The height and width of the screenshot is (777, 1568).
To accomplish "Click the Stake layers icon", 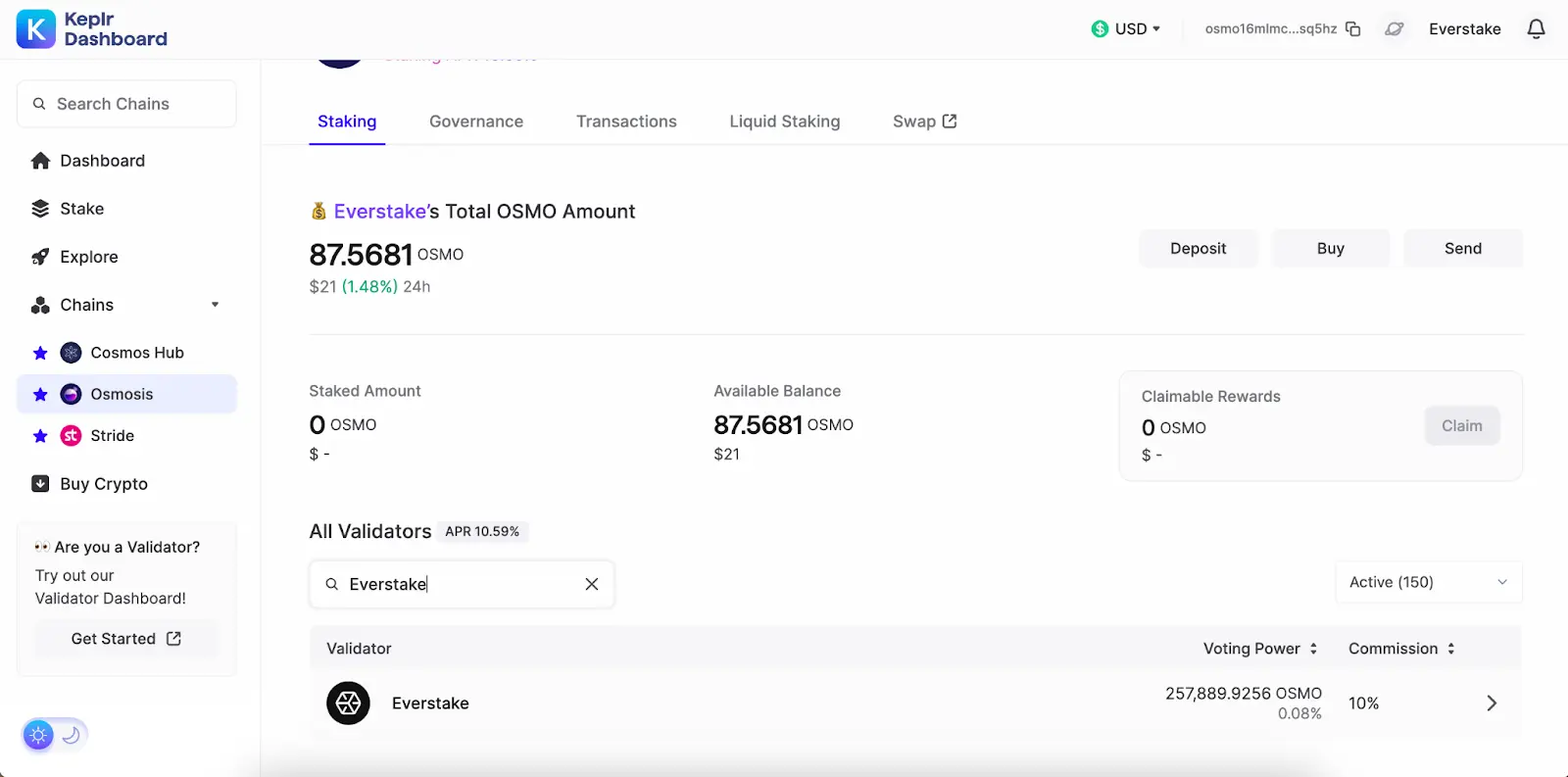I will 40,209.
